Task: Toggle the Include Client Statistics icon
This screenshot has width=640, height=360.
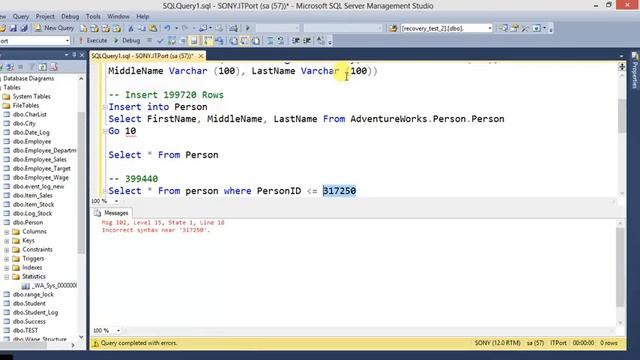Action: [220, 40]
